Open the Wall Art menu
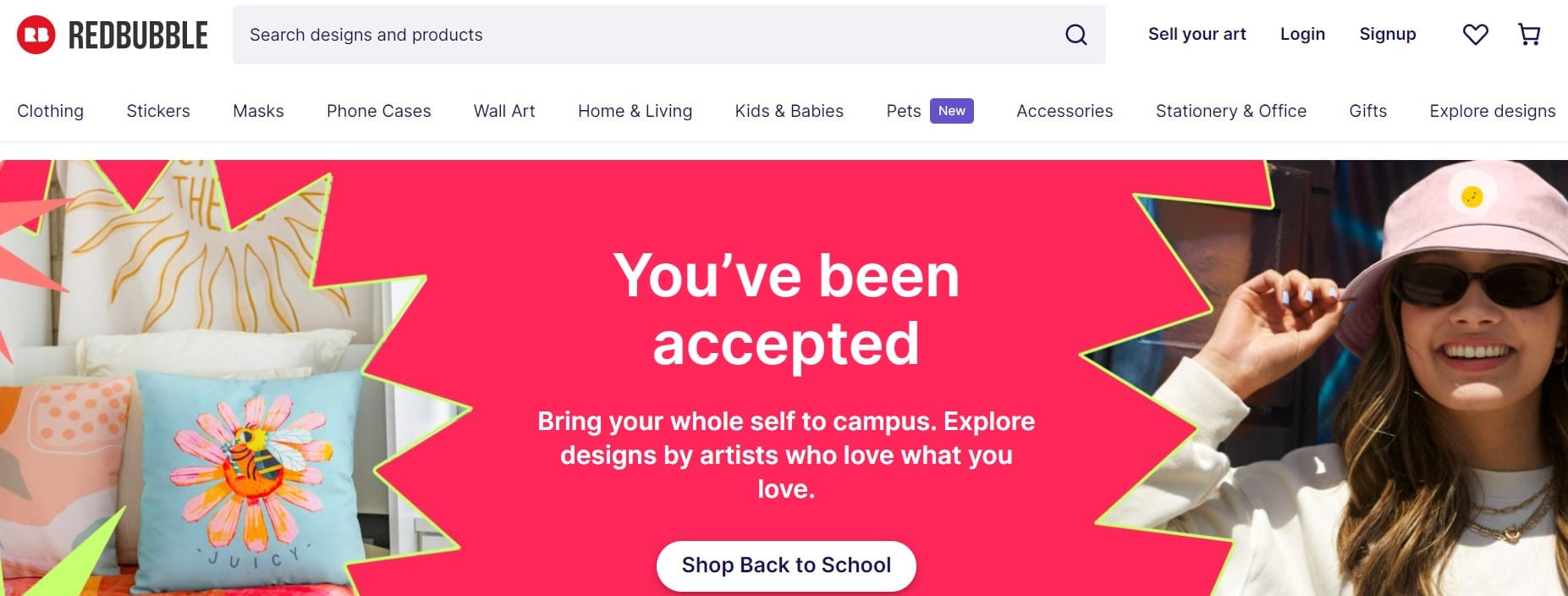This screenshot has height=596, width=1568. [x=504, y=111]
